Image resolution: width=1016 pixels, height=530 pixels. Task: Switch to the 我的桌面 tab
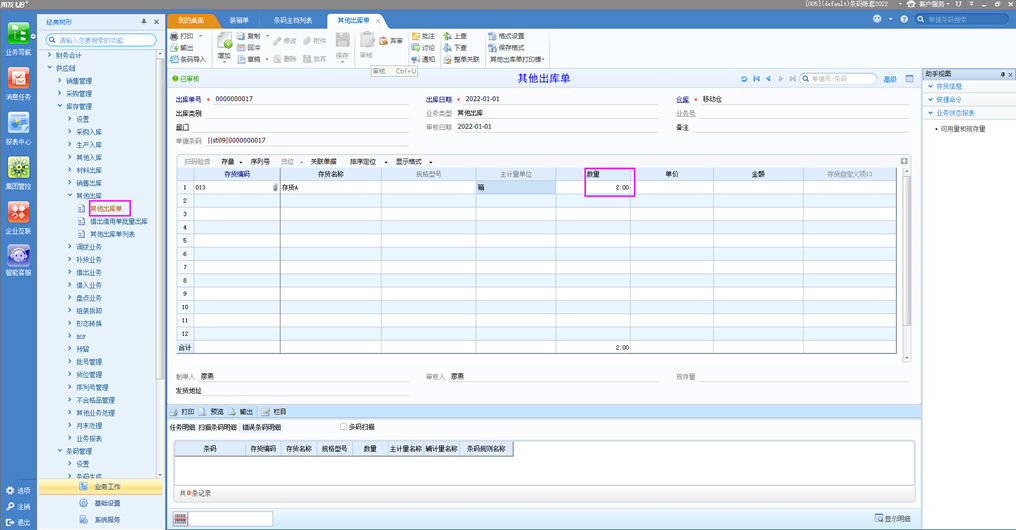(x=191, y=21)
